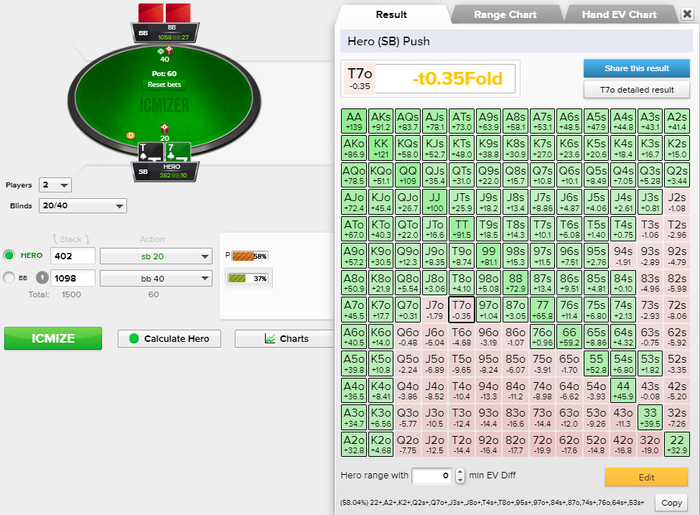Select the 72o hand cell
The height and width of the screenshot is (515, 700).
(542, 444)
